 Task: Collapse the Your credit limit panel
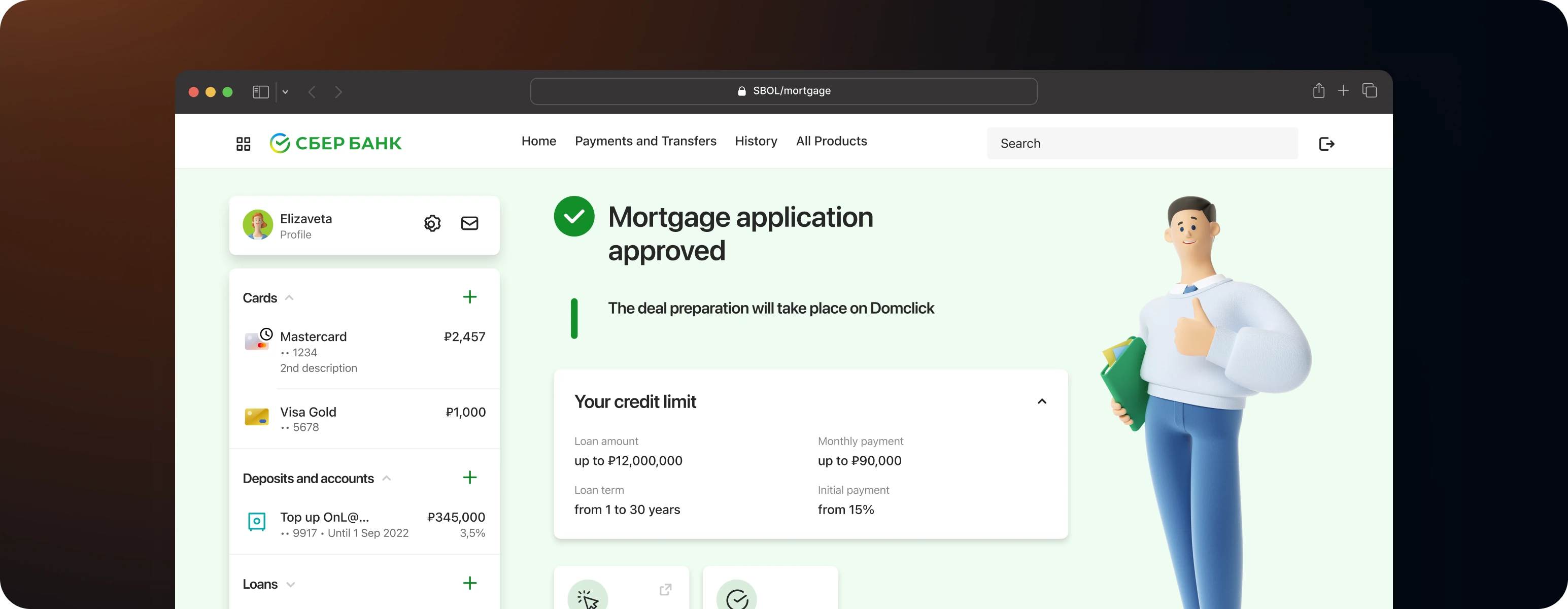(x=1041, y=401)
